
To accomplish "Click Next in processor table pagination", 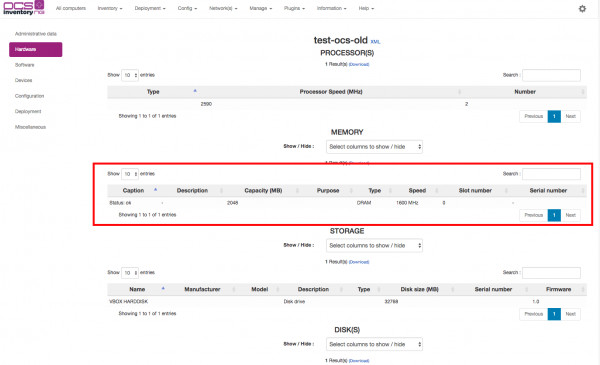I will [x=571, y=116].
